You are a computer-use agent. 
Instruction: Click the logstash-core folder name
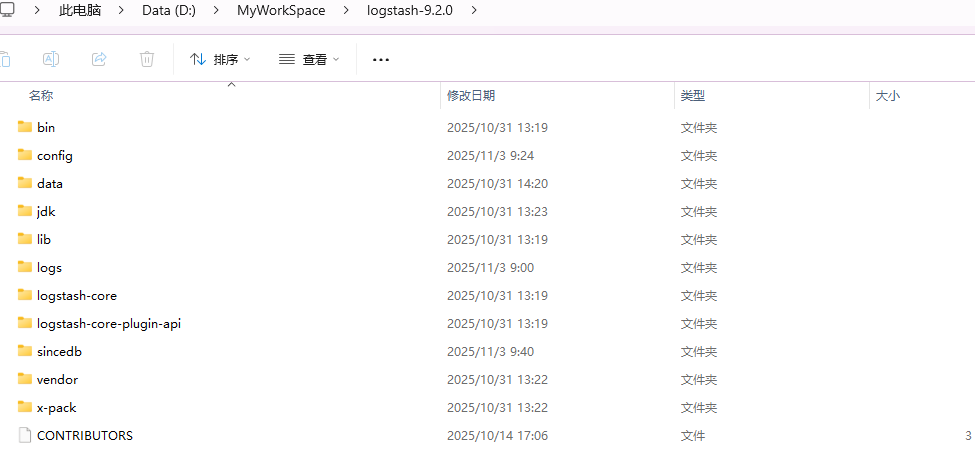tap(77, 295)
